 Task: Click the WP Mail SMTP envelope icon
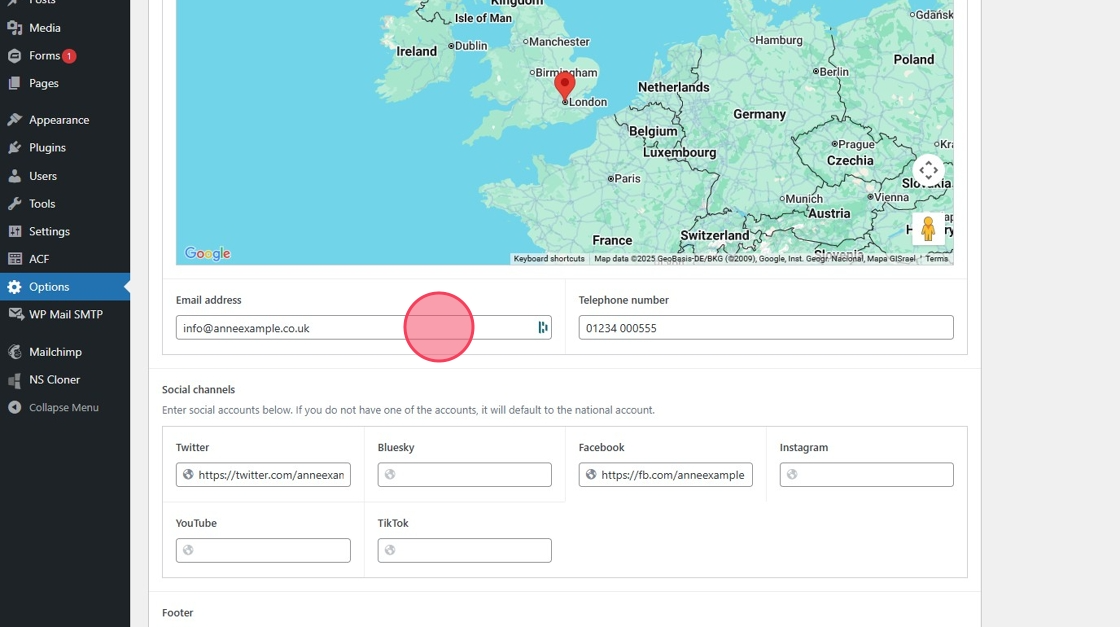pos(14,314)
